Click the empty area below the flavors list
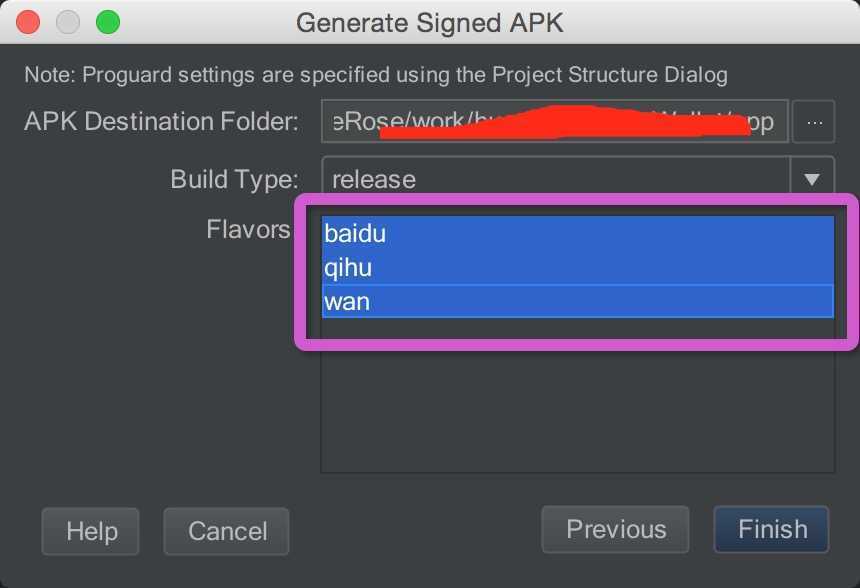The width and height of the screenshot is (860, 588). point(577,410)
